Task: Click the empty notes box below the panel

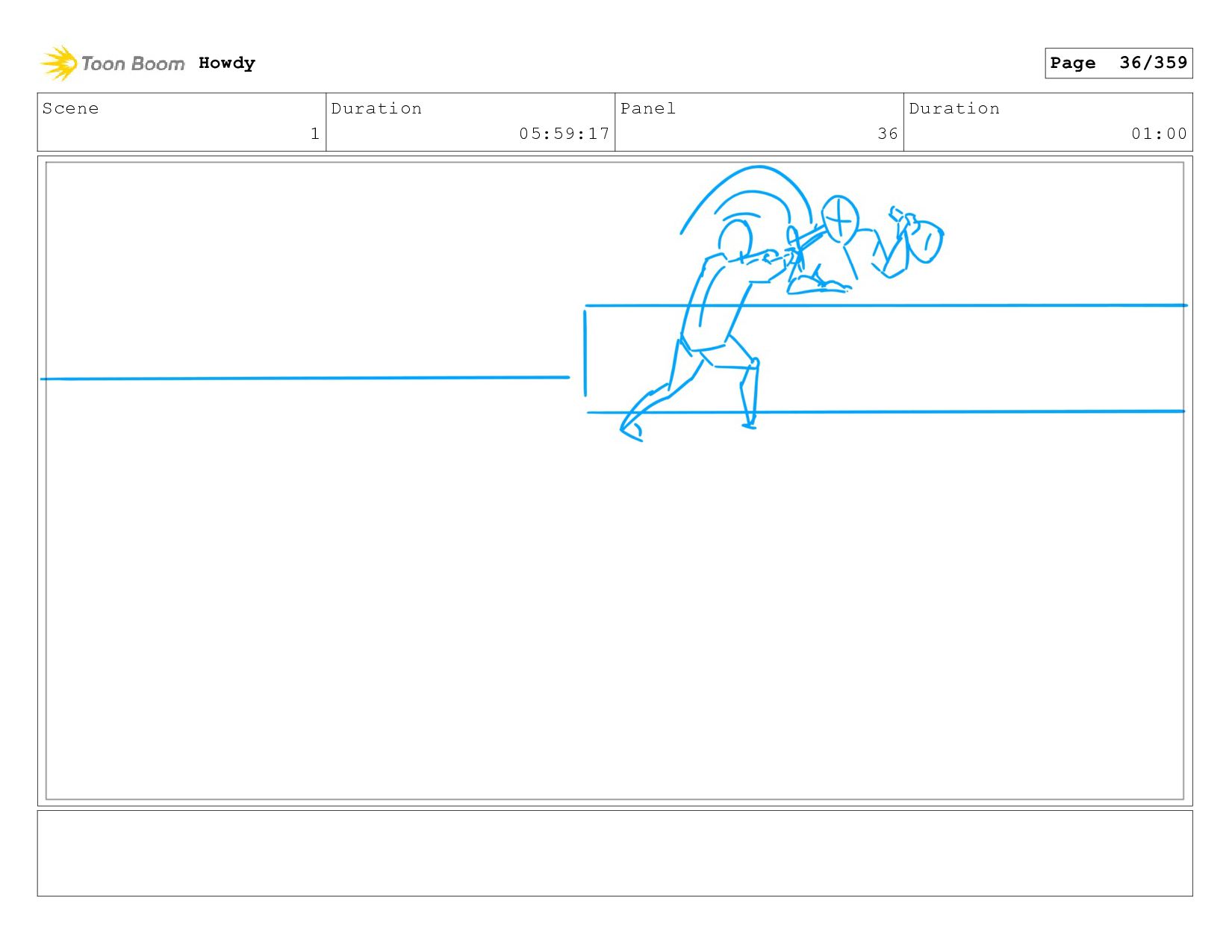Action: (615, 853)
